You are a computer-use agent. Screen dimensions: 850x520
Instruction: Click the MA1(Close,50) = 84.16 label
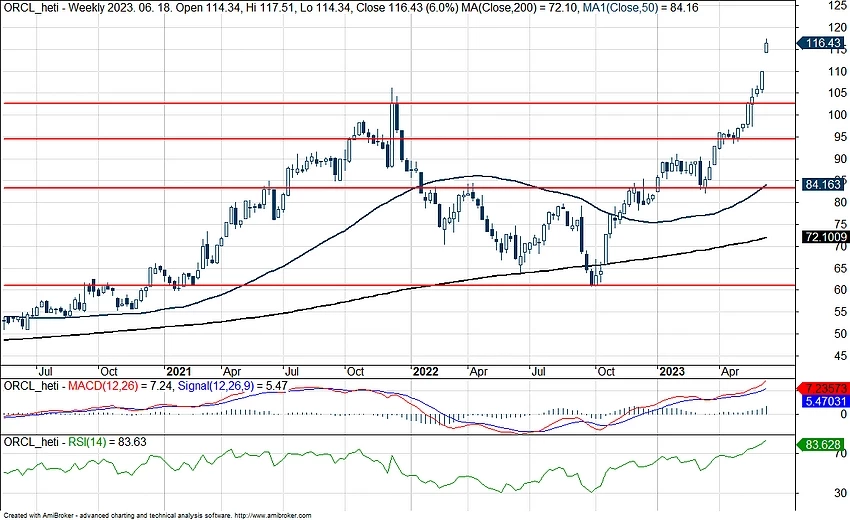click(x=643, y=8)
